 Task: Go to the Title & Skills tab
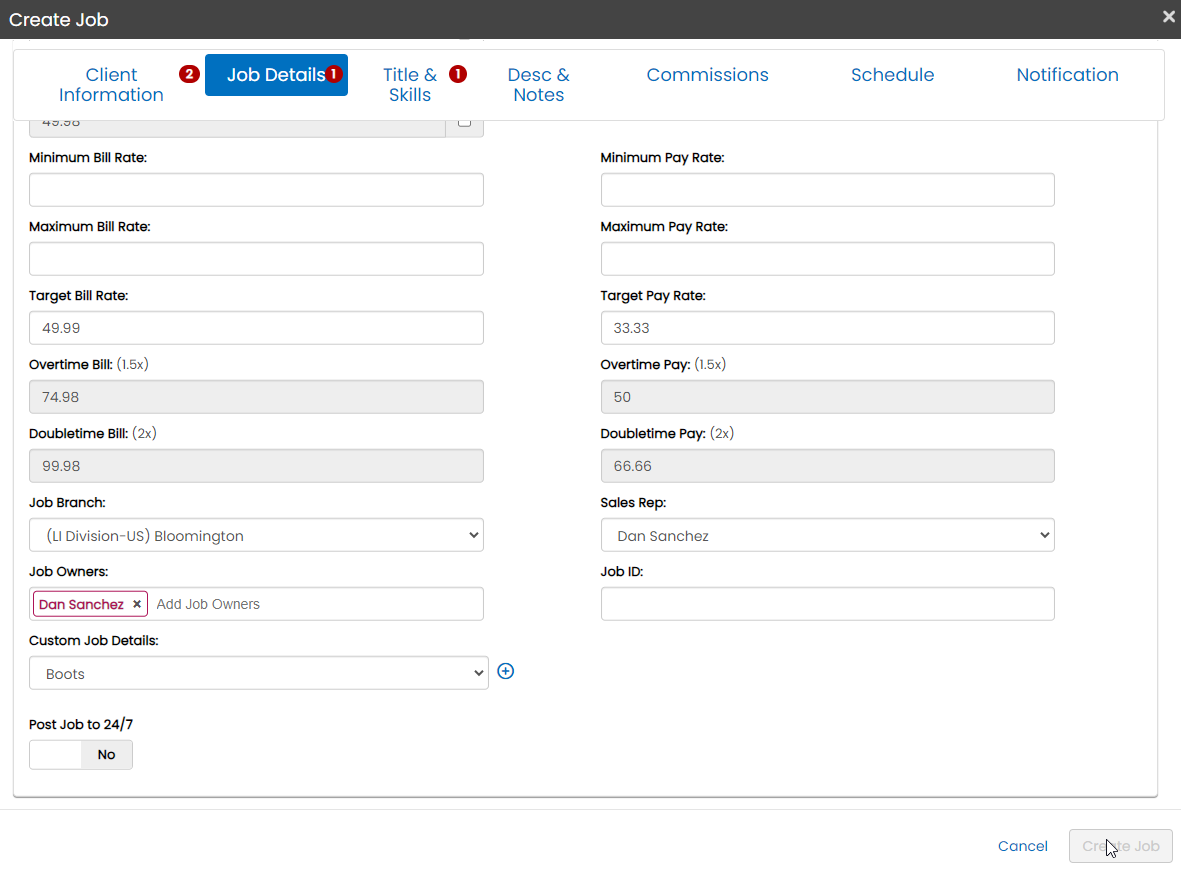coord(409,85)
